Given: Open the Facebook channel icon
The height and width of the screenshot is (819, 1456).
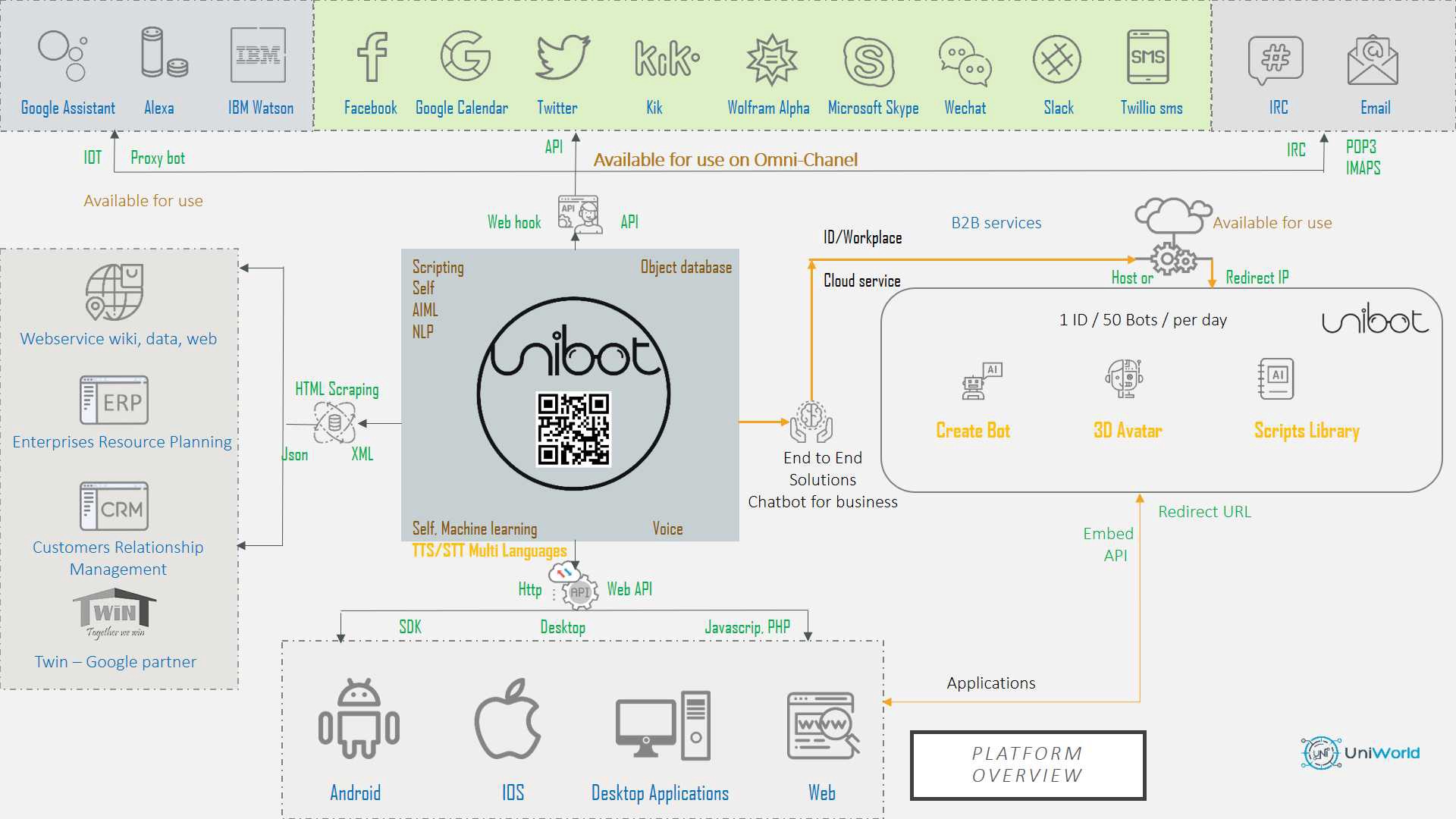Looking at the screenshot, I should (x=372, y=57).
